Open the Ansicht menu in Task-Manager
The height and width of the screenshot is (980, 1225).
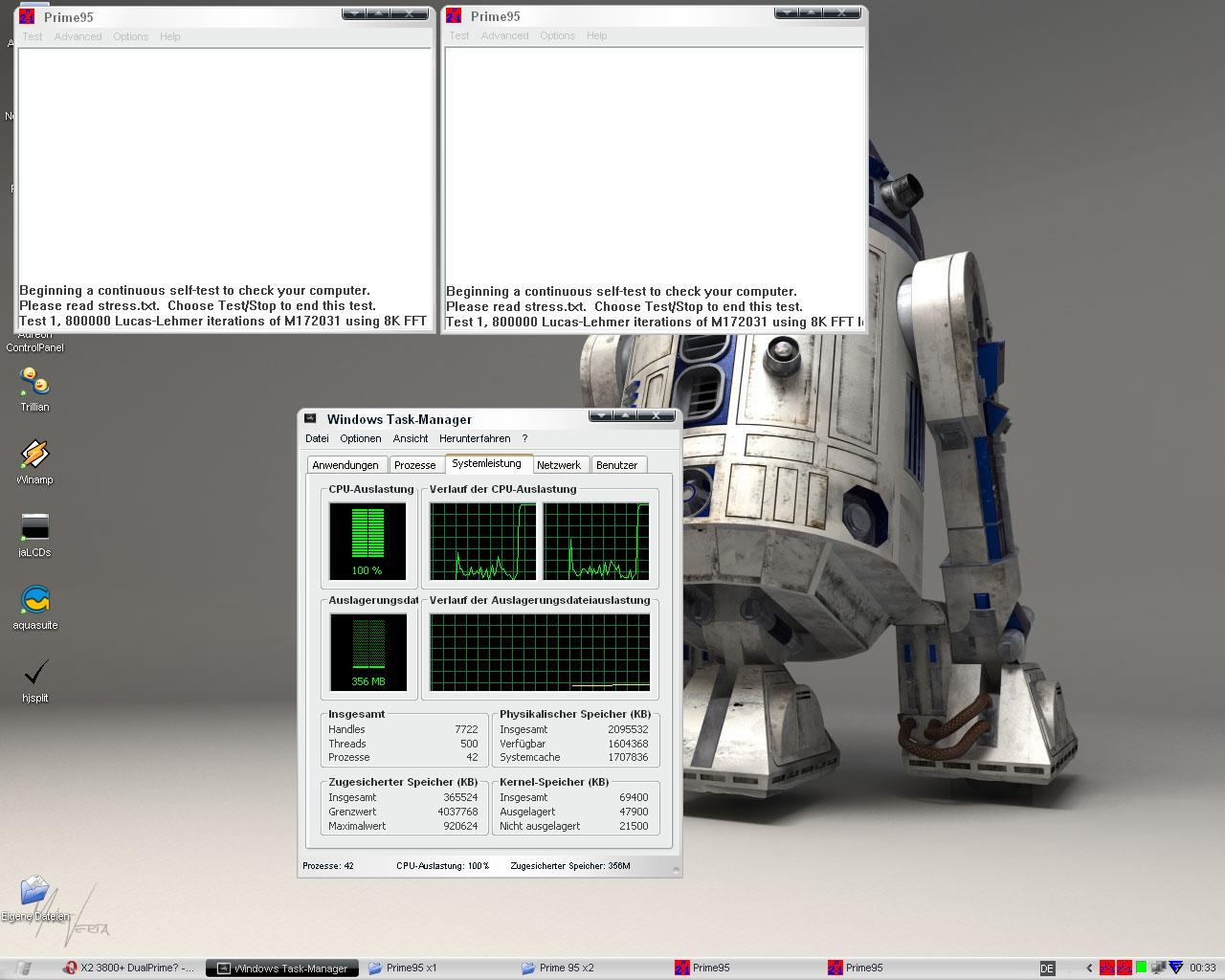pyautogui.click(x=410, y=438)
